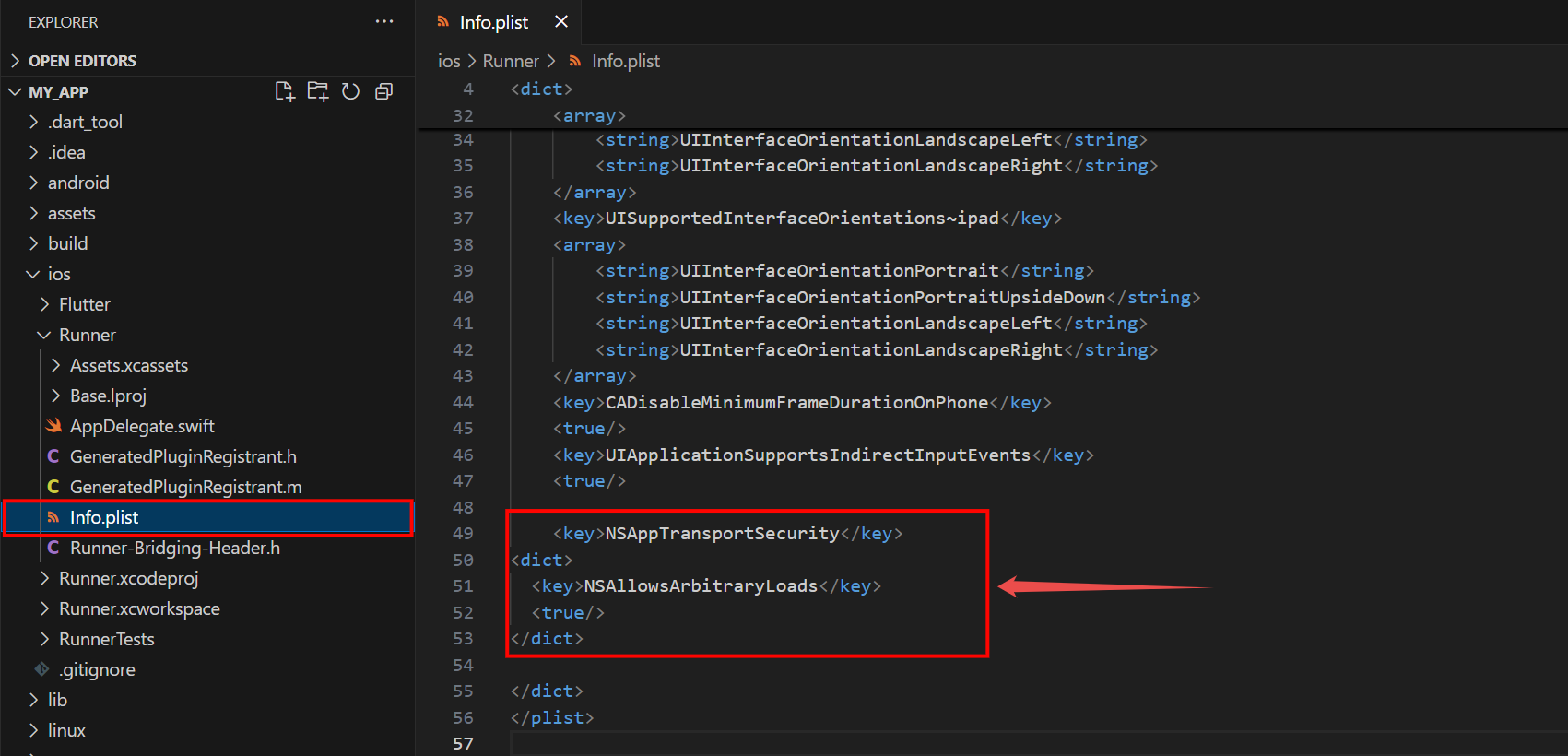Open the Explorer more actions ellipsis
This screenshot has height=756, width=1568.
point(384,21)
